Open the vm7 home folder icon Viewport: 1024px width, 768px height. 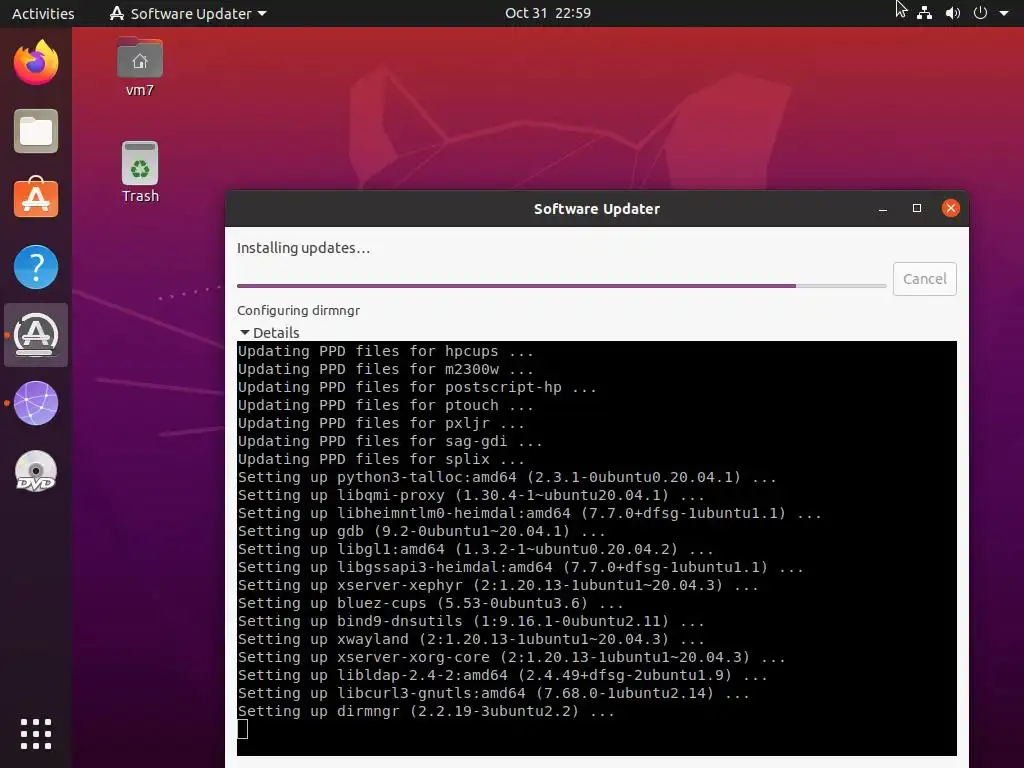(x=140, y=67)
